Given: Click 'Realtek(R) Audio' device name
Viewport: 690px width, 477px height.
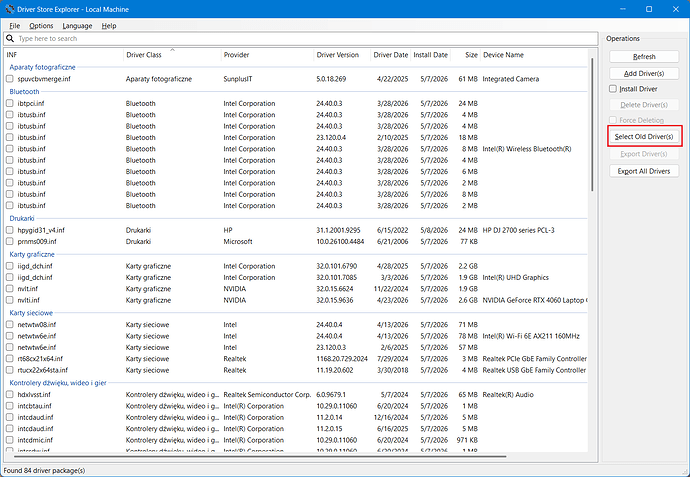Looking at the screenshot, I should tap(508, 395).
